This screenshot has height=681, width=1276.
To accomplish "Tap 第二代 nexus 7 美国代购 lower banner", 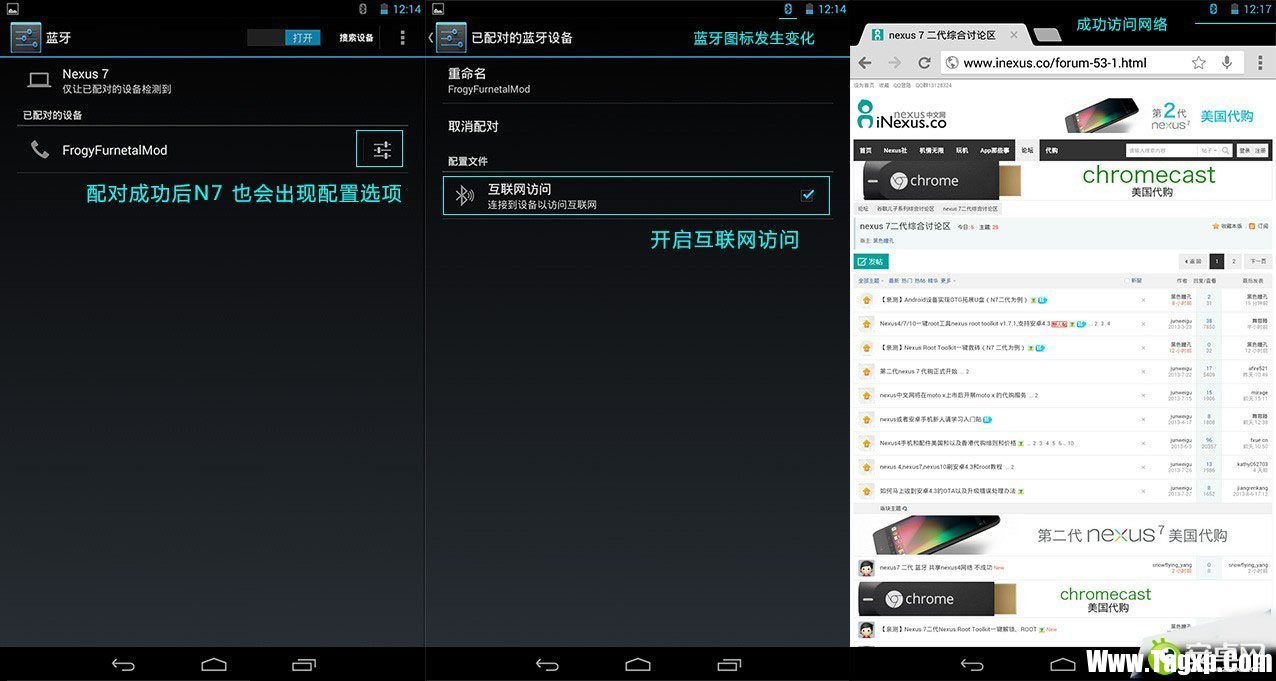I will point(1062,534).
